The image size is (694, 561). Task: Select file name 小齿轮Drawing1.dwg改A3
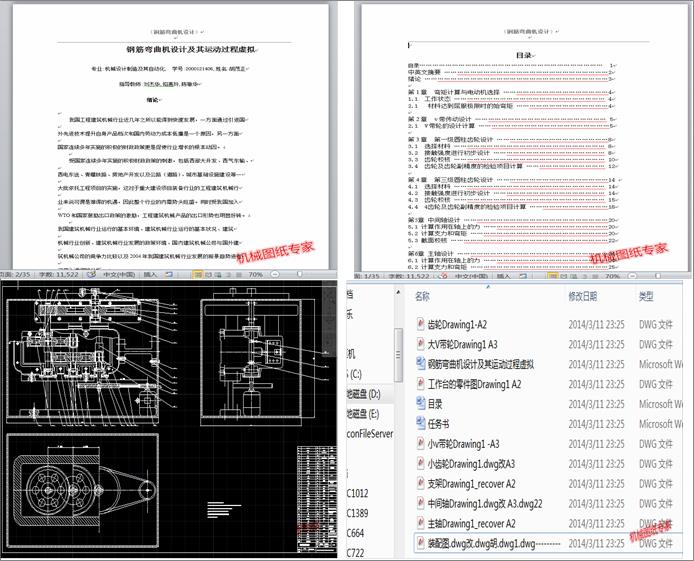(x=471, y=464)
